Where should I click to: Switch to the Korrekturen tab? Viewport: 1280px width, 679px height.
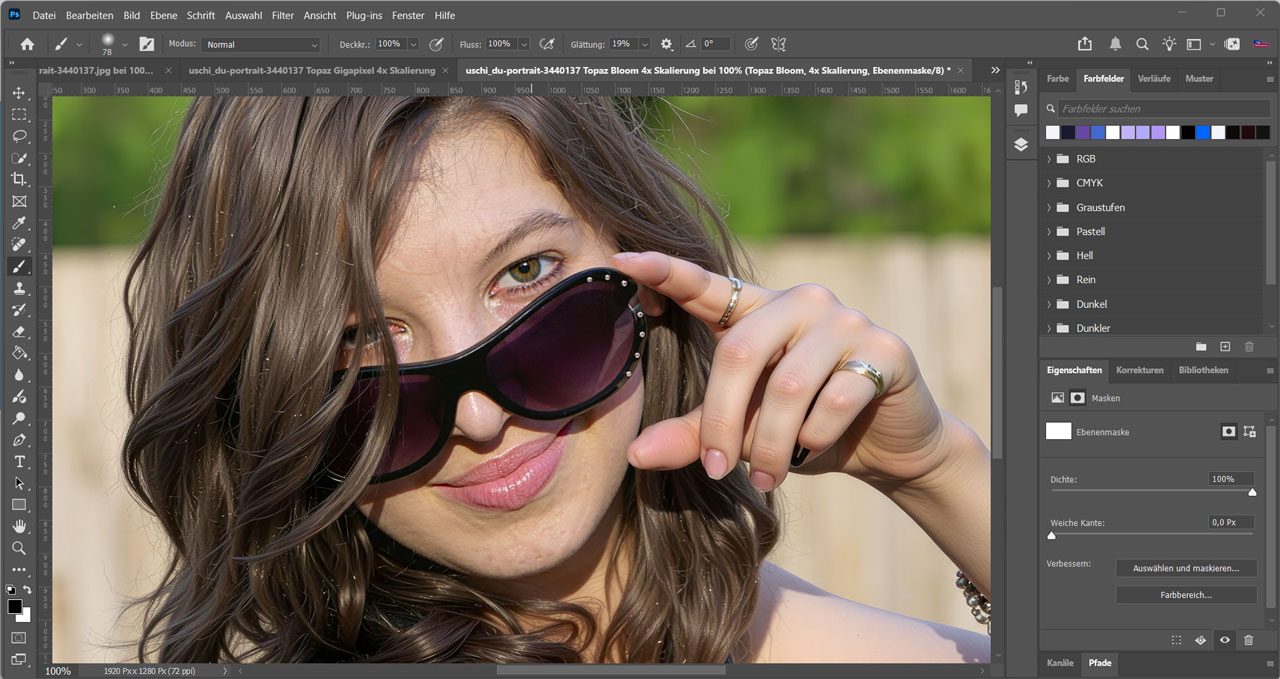1140,370
